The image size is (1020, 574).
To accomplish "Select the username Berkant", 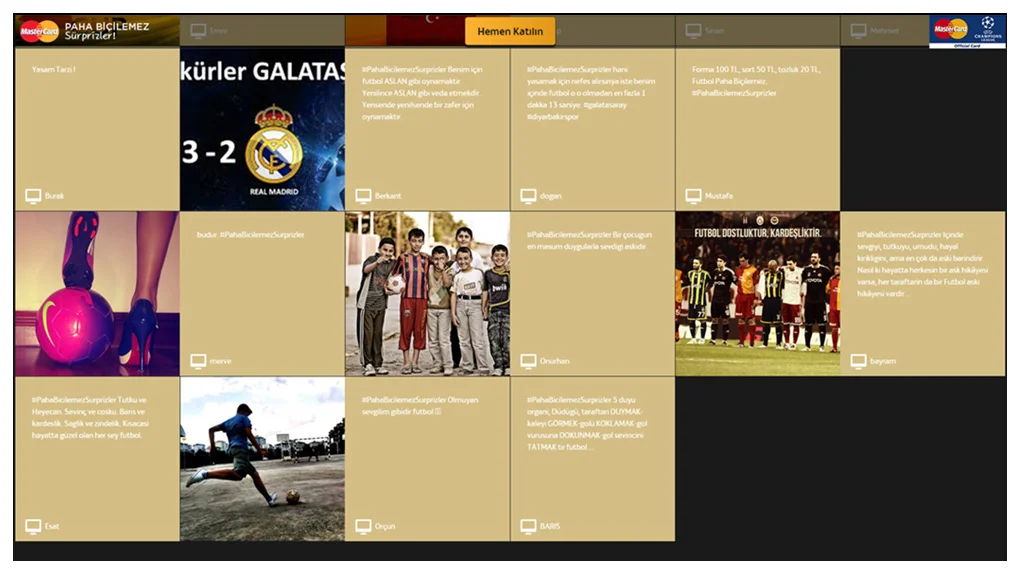I will pos(388,196).
